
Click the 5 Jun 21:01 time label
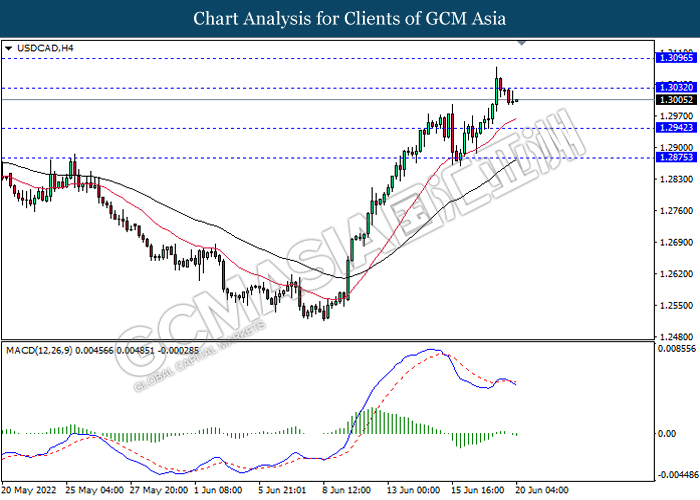[283, 490]
